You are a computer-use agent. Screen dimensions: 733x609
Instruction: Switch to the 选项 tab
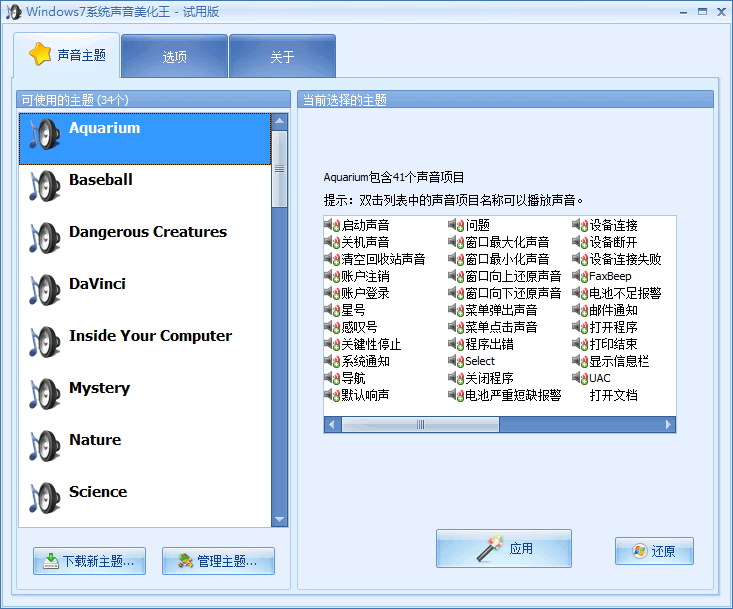tap(174, 57)
